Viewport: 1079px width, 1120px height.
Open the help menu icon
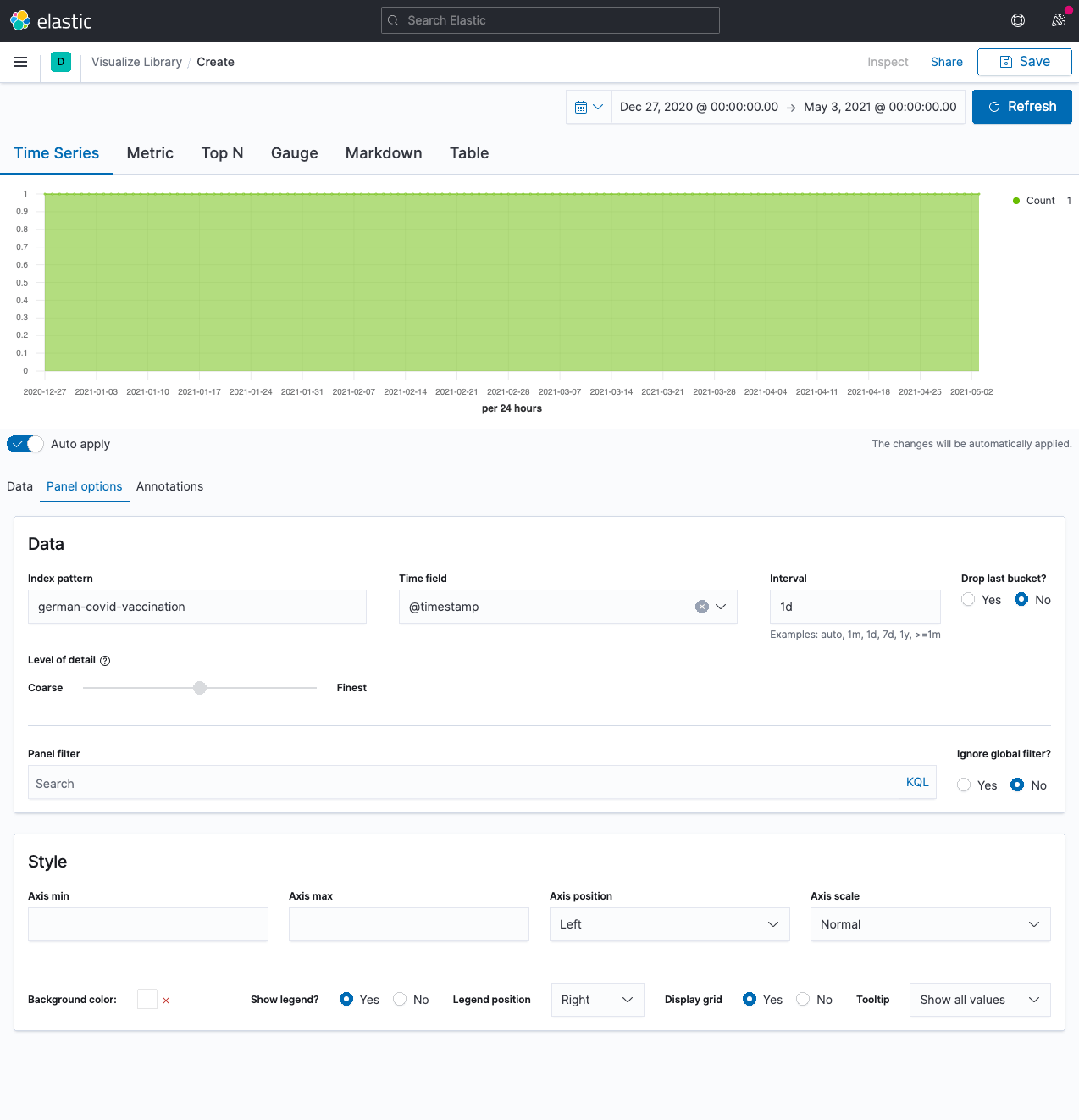(x=1018, y=20)
